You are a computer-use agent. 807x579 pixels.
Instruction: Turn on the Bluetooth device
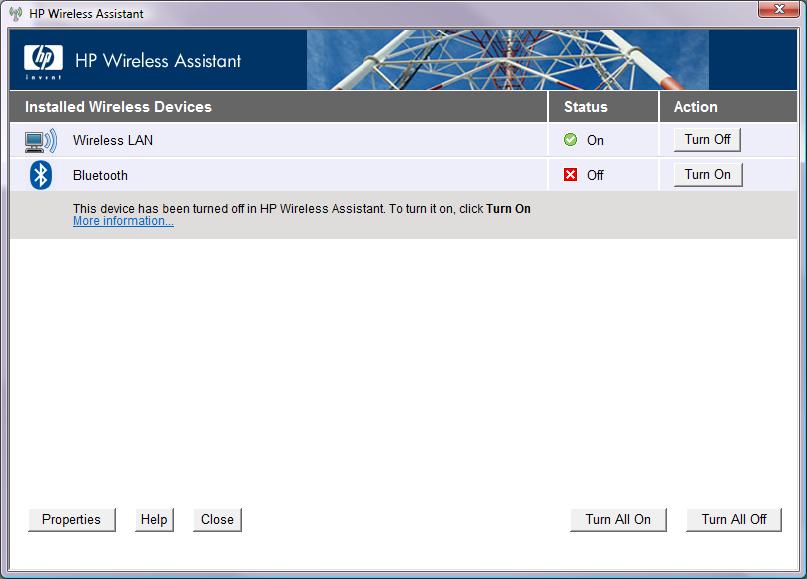pyautogui.click(x=708, y=174)
